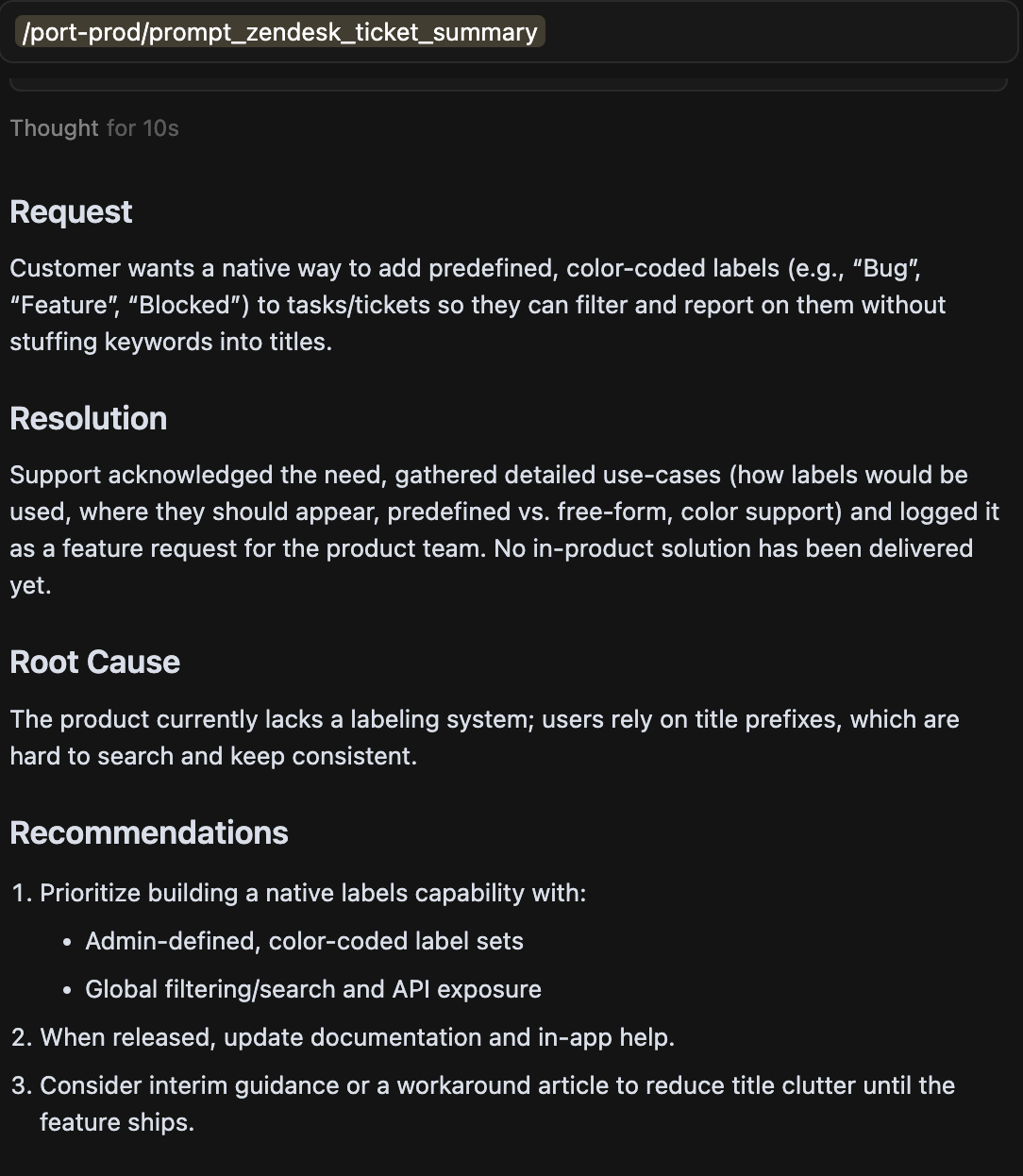Click the bullet "Global filtering/search and API exposure"

point(313,989)
